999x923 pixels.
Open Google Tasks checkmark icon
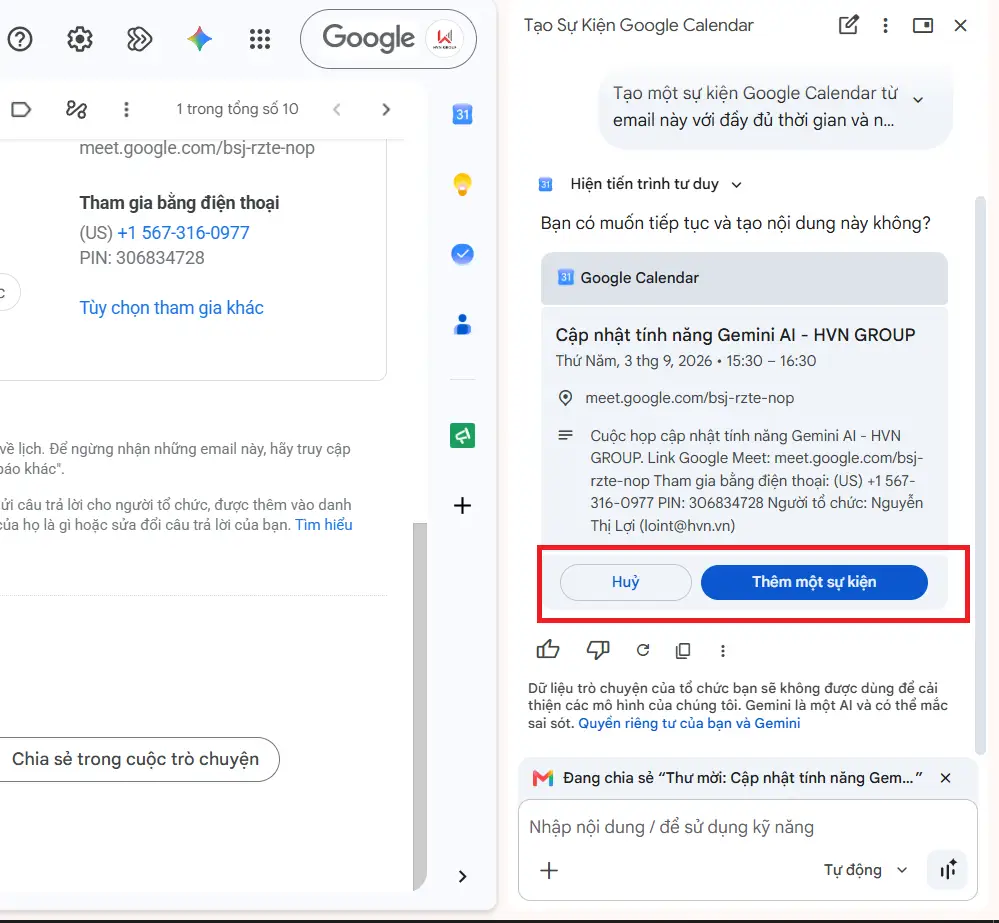coord(463,254)
